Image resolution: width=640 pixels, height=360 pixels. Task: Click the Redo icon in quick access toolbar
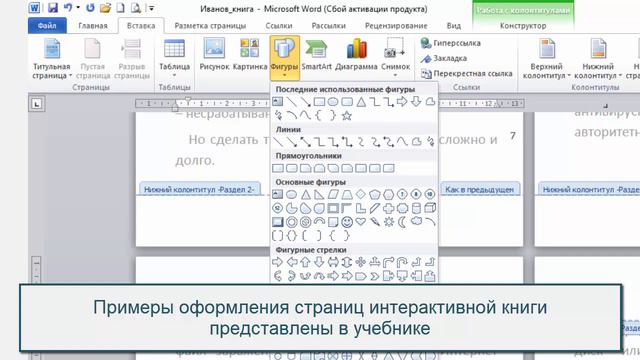90,8
